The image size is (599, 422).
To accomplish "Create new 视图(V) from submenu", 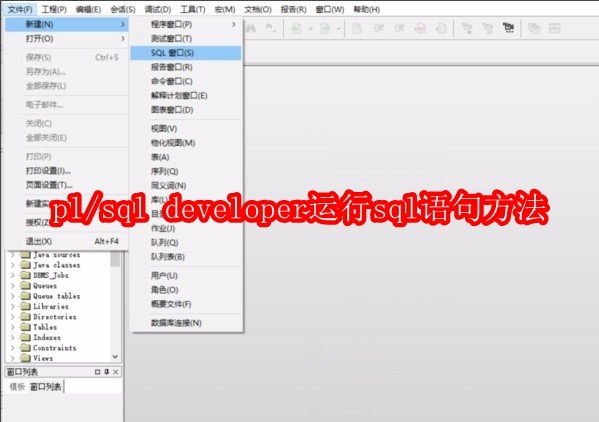I will tap(186, 129).
